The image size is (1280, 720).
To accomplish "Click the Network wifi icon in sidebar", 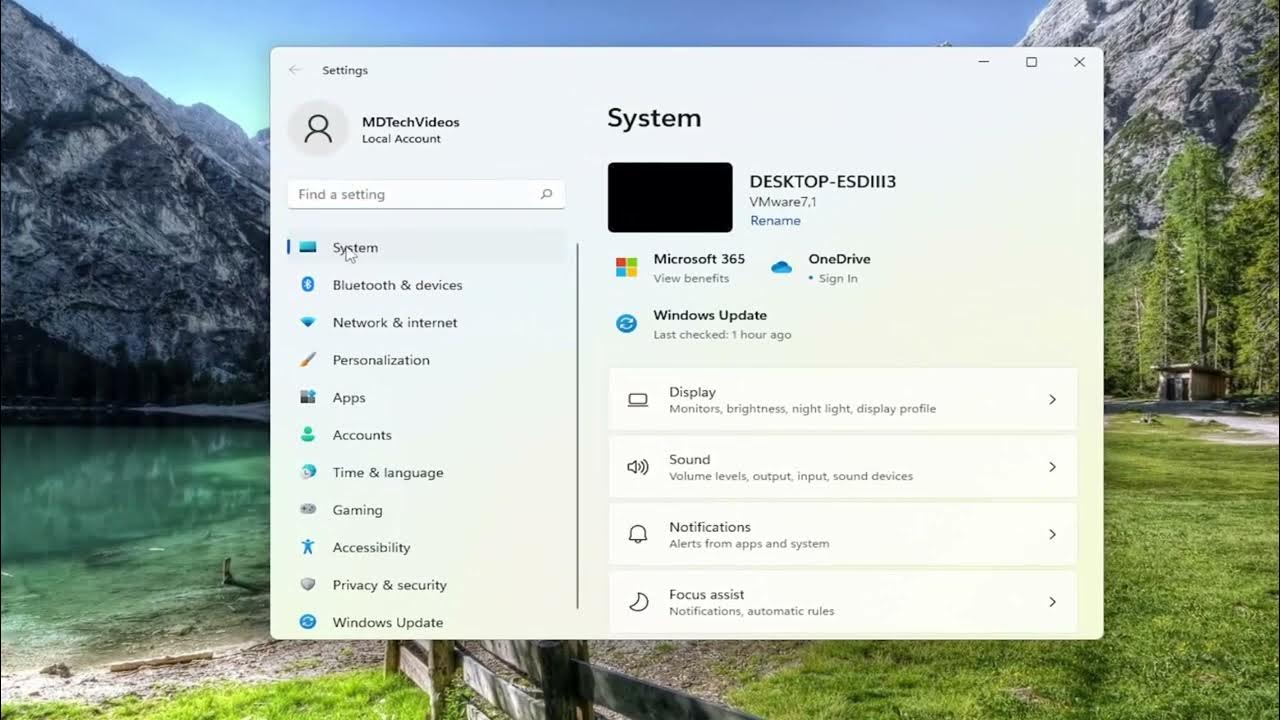I will (308, 322).
